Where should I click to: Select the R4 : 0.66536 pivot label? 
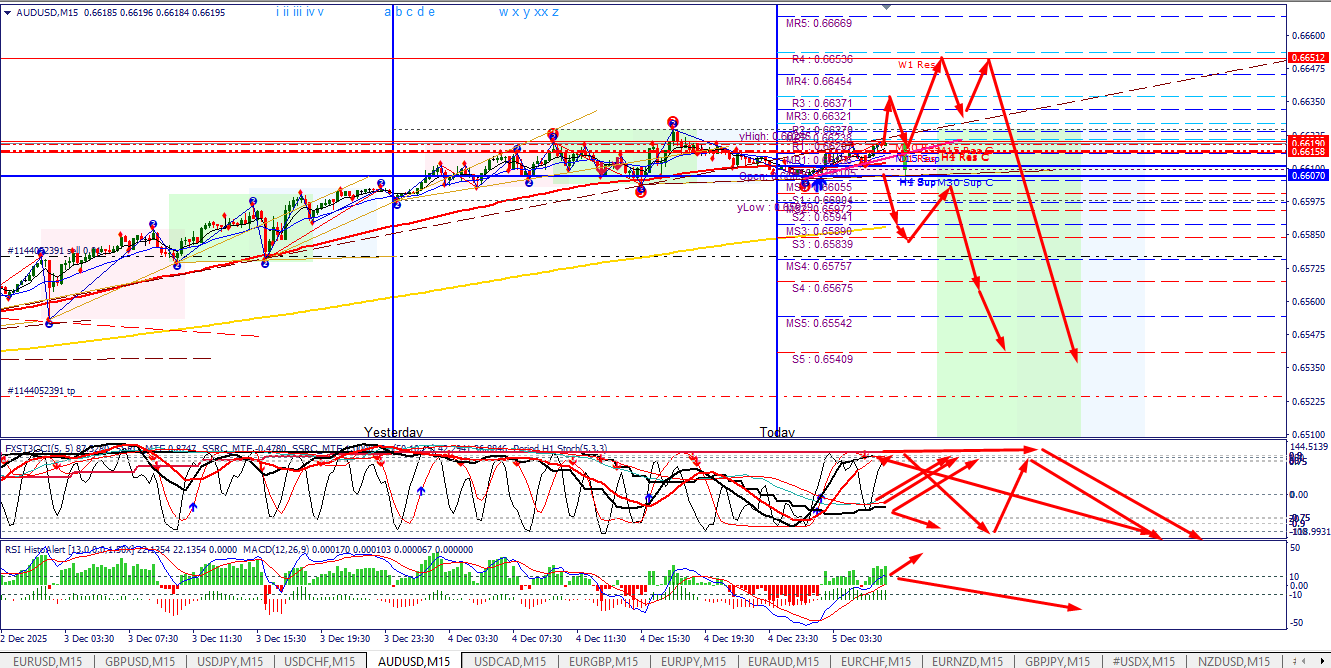tap(823, 59)
